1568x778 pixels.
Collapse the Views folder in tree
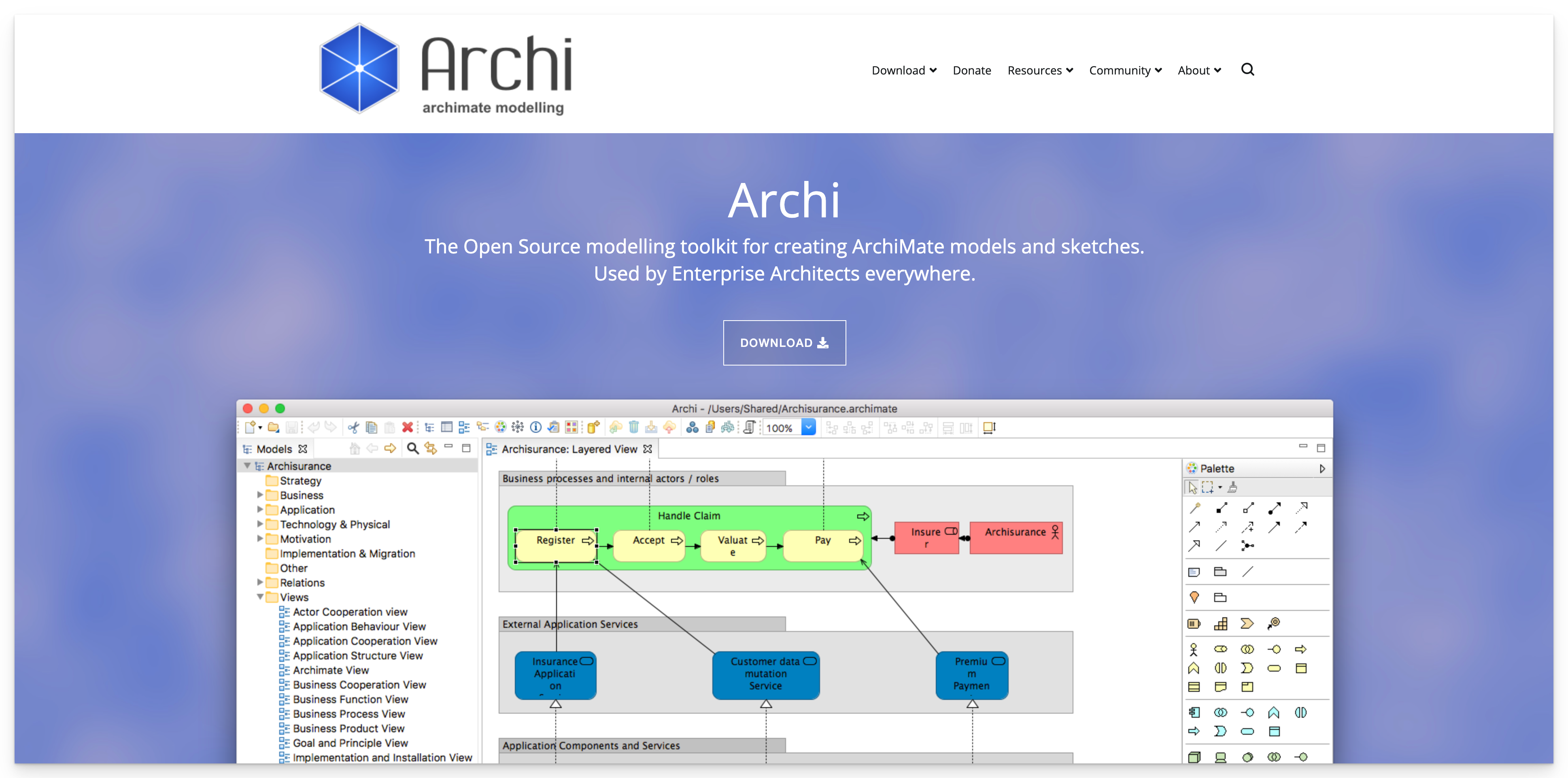click(260, 597)
